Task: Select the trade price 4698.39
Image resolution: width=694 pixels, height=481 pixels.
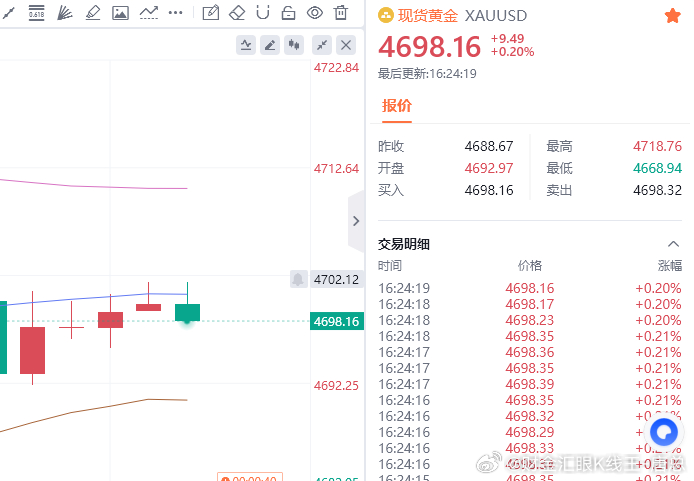Action: point(530,384)
